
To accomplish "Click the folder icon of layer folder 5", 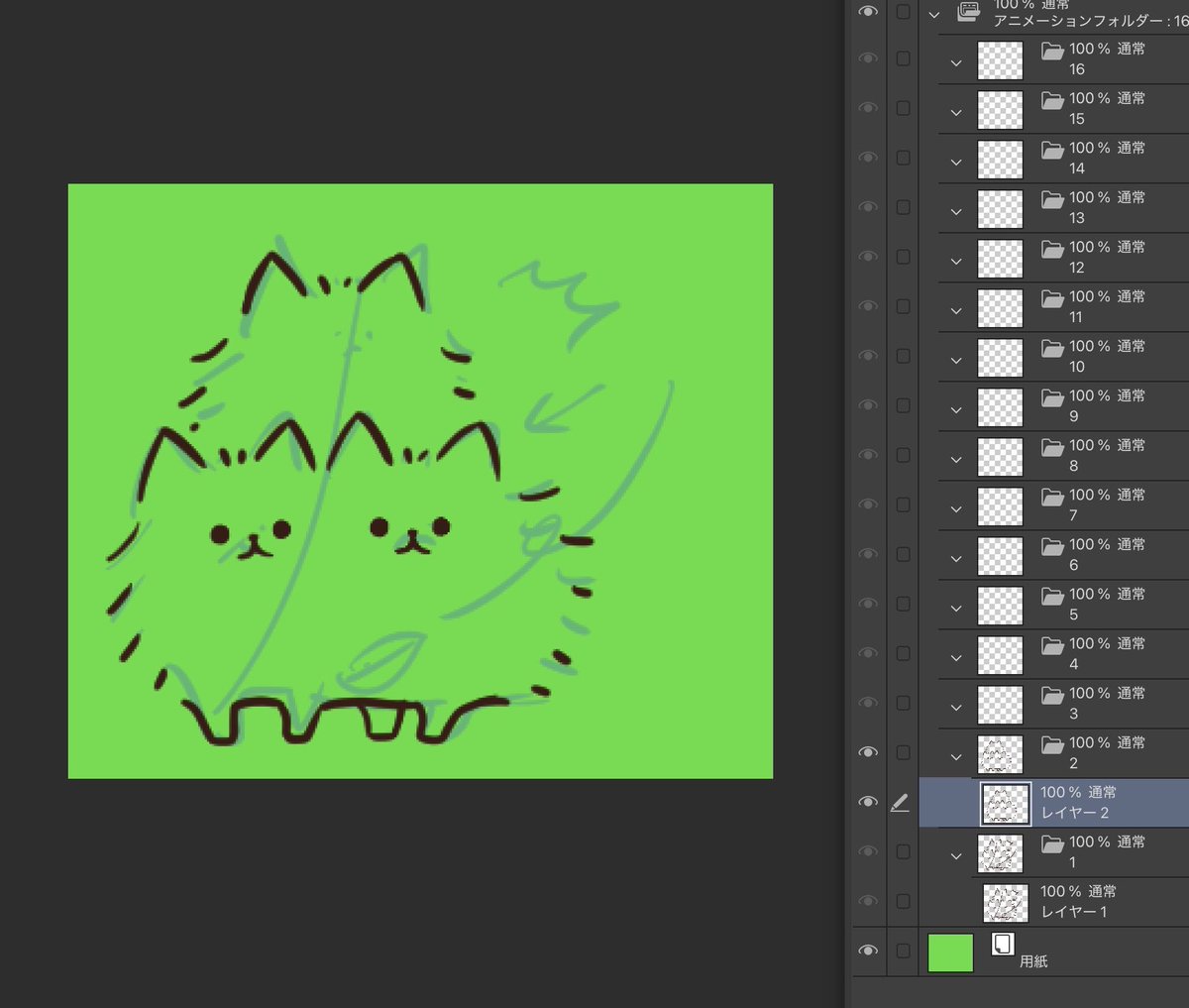I will 1052,595.
